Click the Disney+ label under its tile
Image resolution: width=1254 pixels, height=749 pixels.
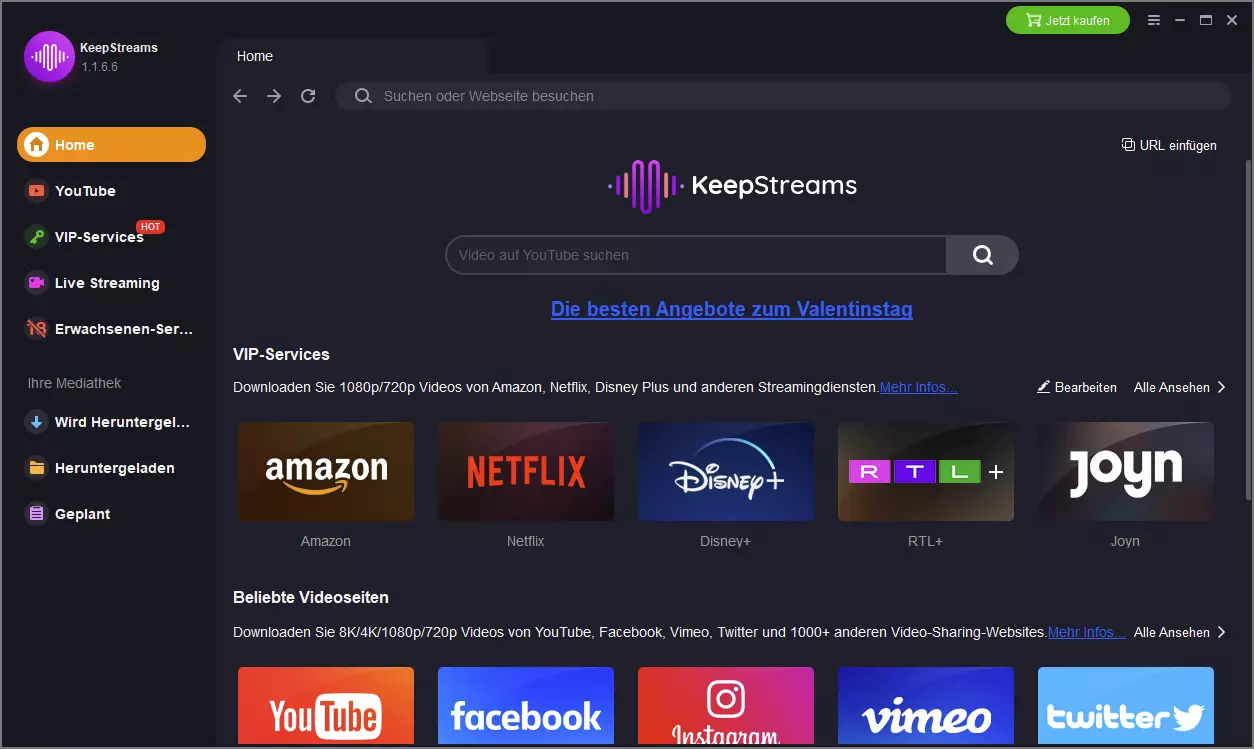(x=726, y=541)
